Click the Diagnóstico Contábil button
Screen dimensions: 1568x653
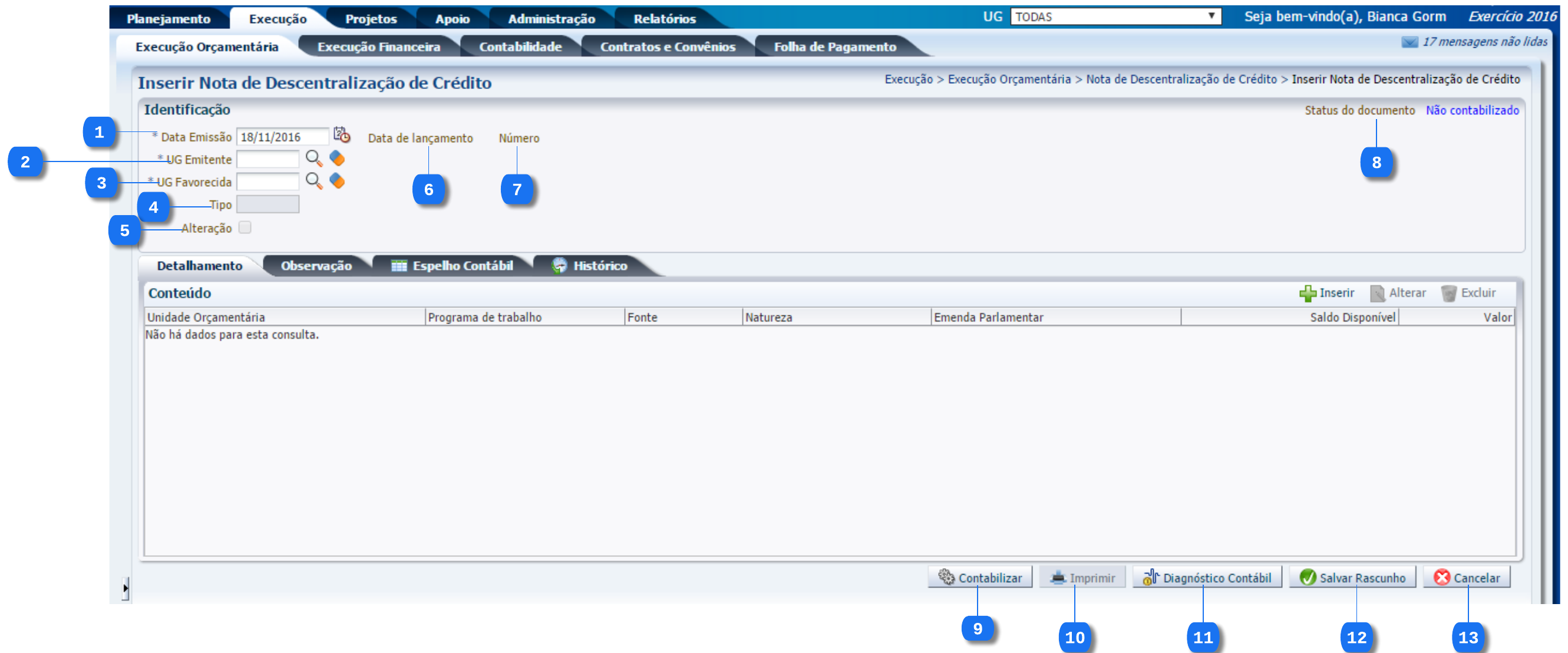coord(1206,578)
